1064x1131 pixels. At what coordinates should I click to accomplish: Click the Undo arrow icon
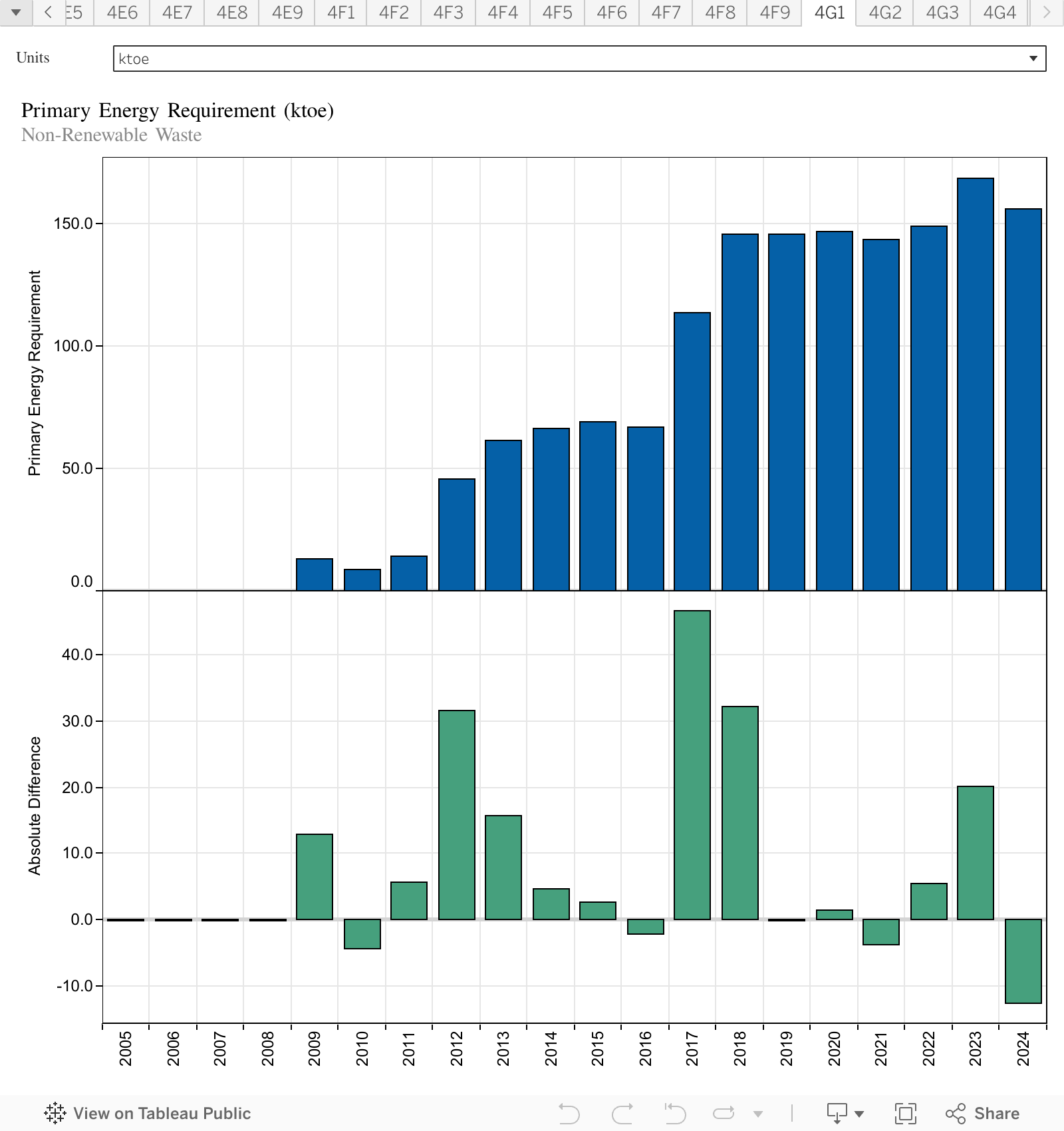pos(569,1113)
